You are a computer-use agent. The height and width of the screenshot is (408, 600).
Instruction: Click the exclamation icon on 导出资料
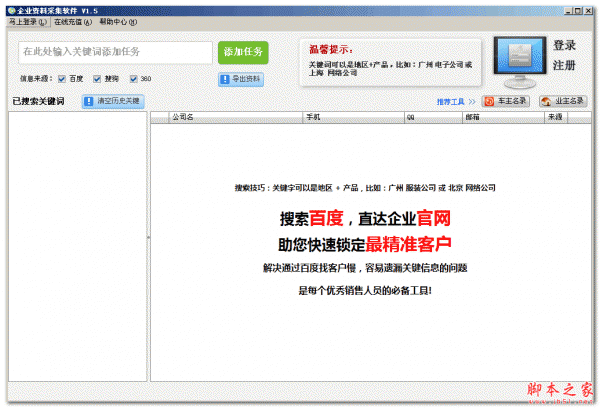click(x=225, y=79)
